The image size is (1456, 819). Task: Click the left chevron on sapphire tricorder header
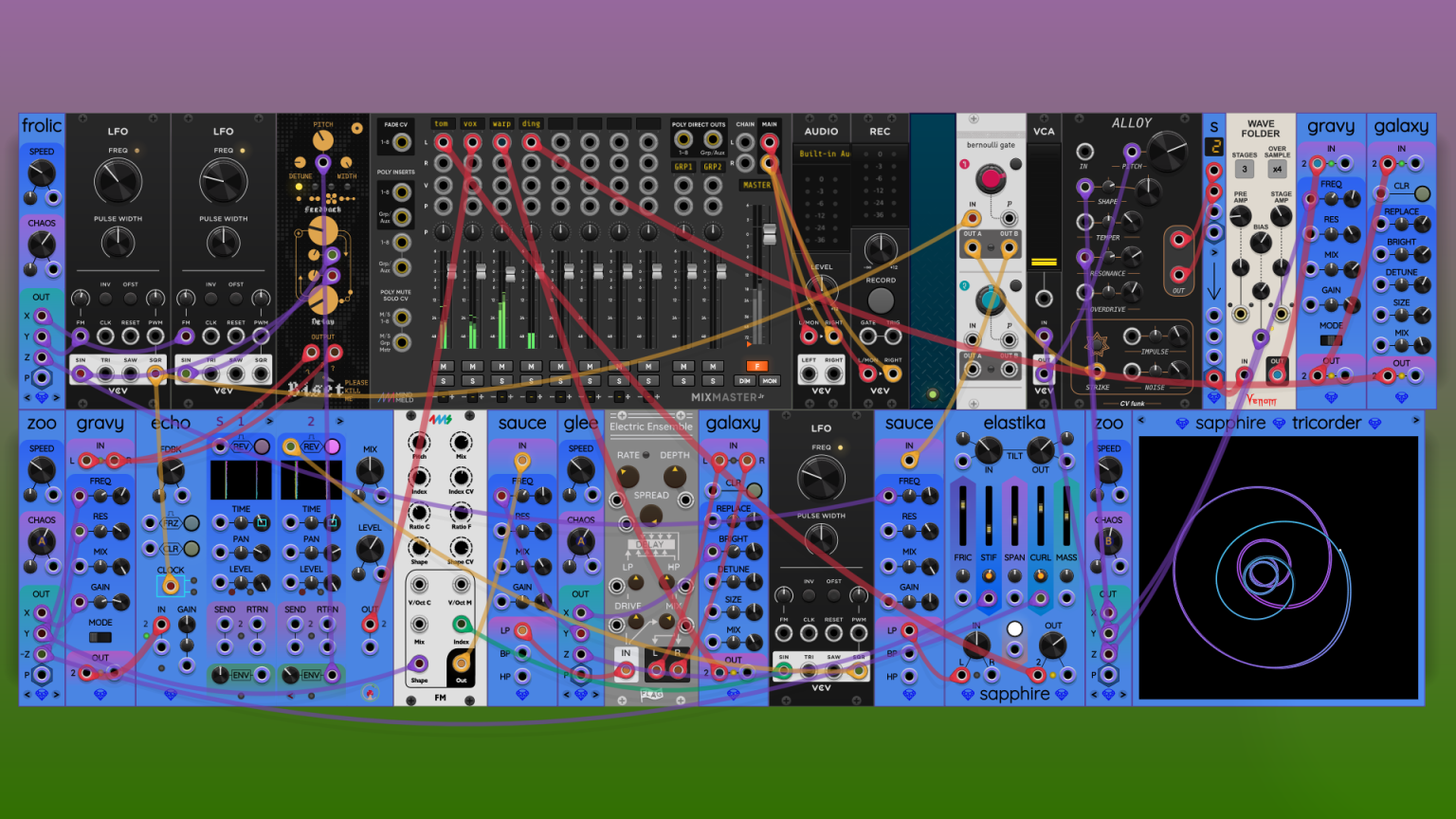pos(1141,420)
